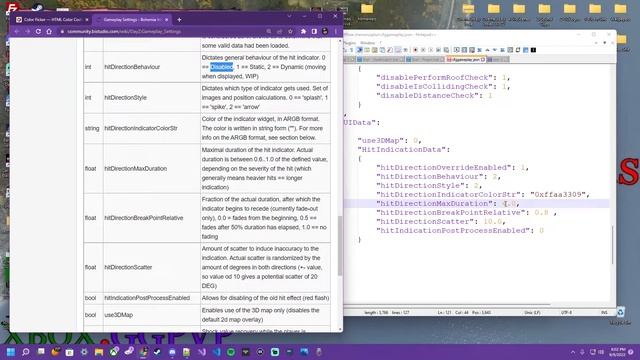This screenshot has width=640, height=360.
Task: Open the browser tab search chevron
Action: (289, 16)
